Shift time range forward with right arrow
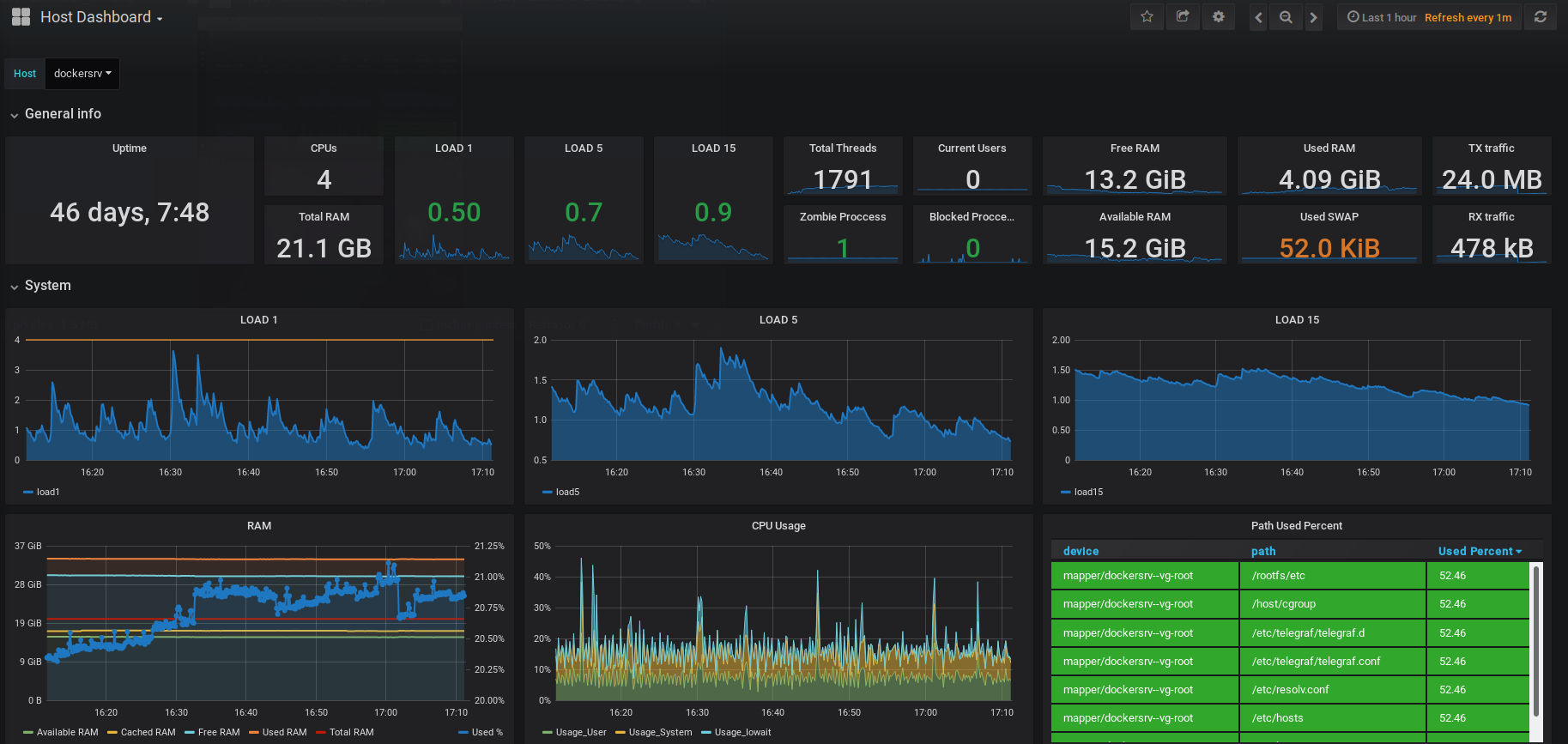Viewport: 1568px width, 744px height. tap(1313, 17)
